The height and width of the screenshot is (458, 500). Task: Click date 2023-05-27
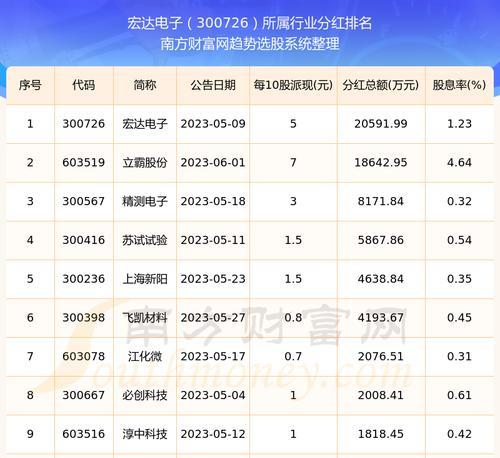[213, 318]
